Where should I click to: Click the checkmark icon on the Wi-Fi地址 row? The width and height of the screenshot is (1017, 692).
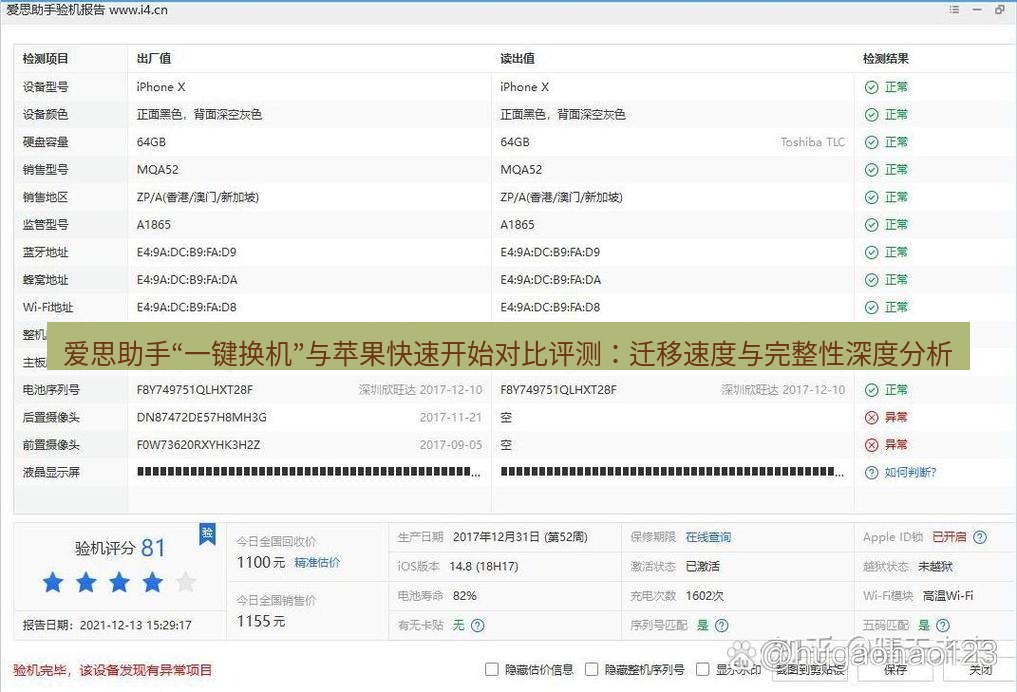[872, 307]
